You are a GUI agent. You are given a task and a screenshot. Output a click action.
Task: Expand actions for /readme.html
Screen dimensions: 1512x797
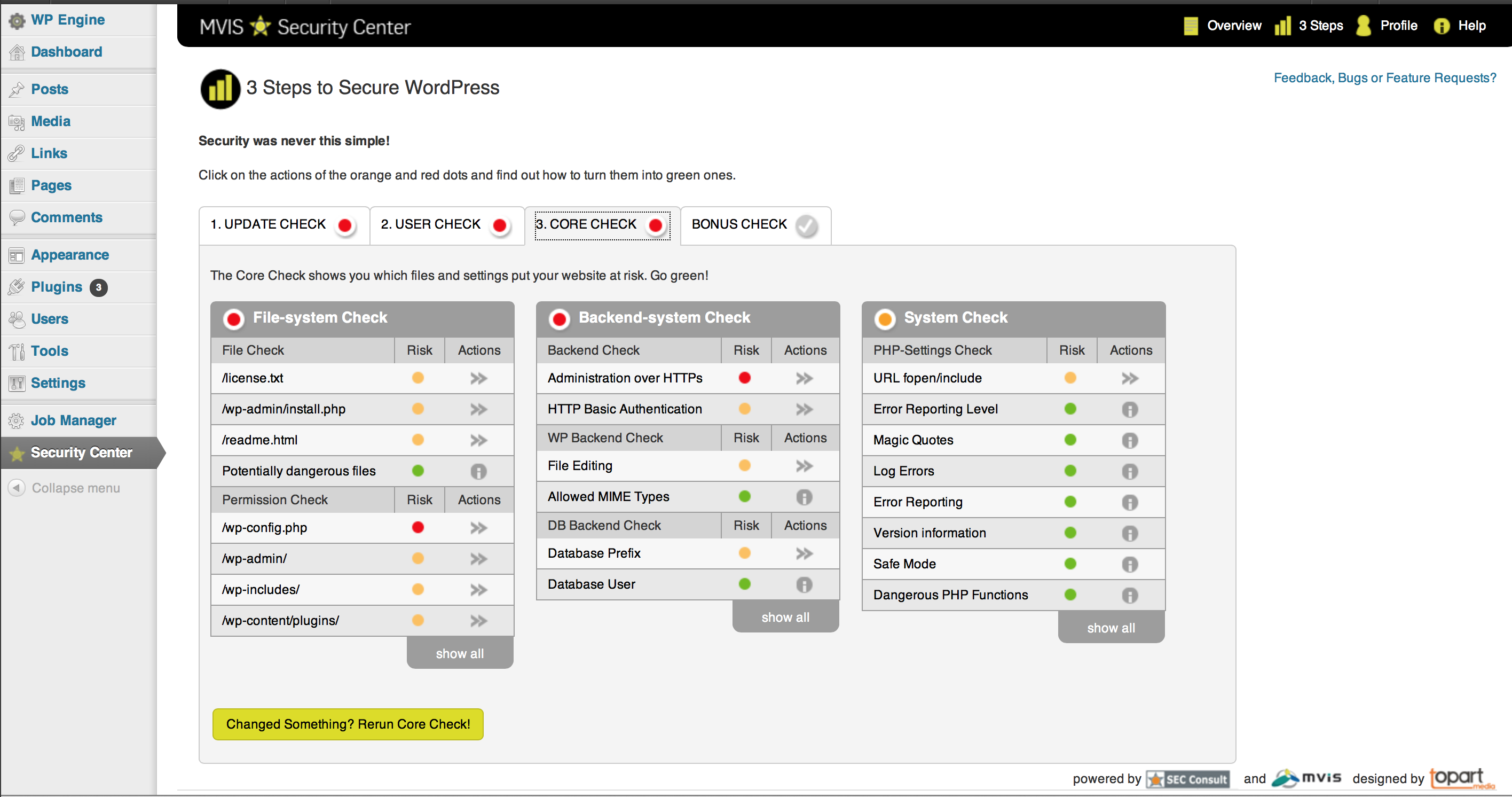pos(478,441)
